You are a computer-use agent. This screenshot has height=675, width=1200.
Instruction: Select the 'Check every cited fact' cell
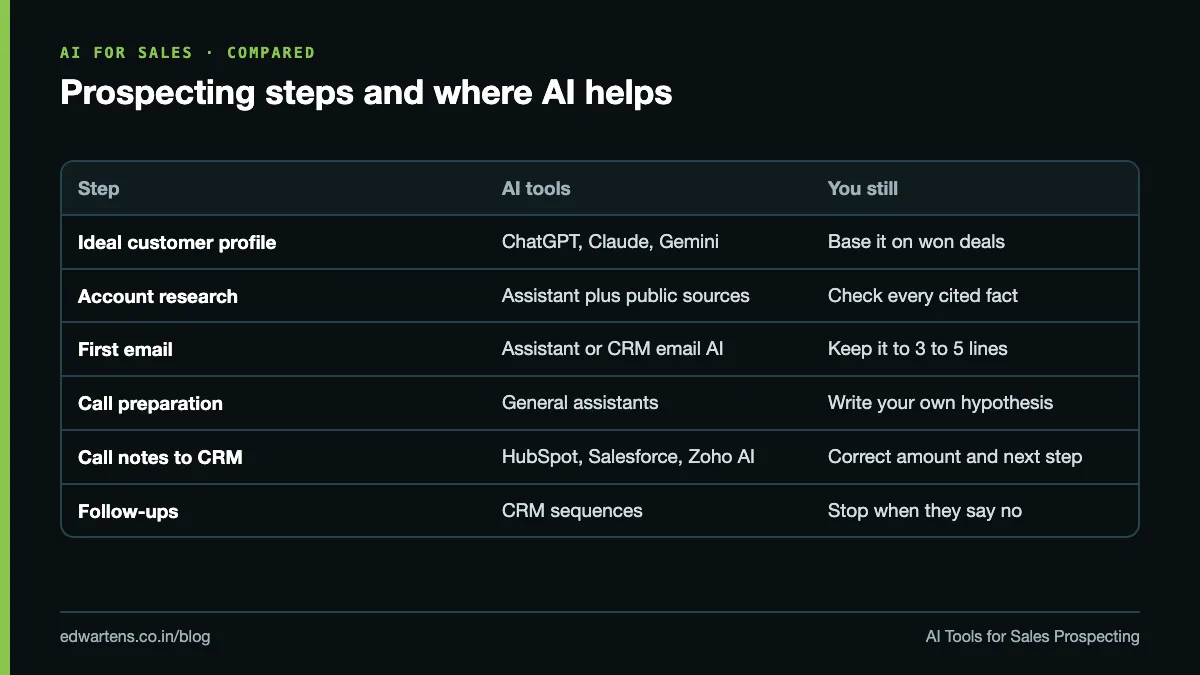point(923,296)
